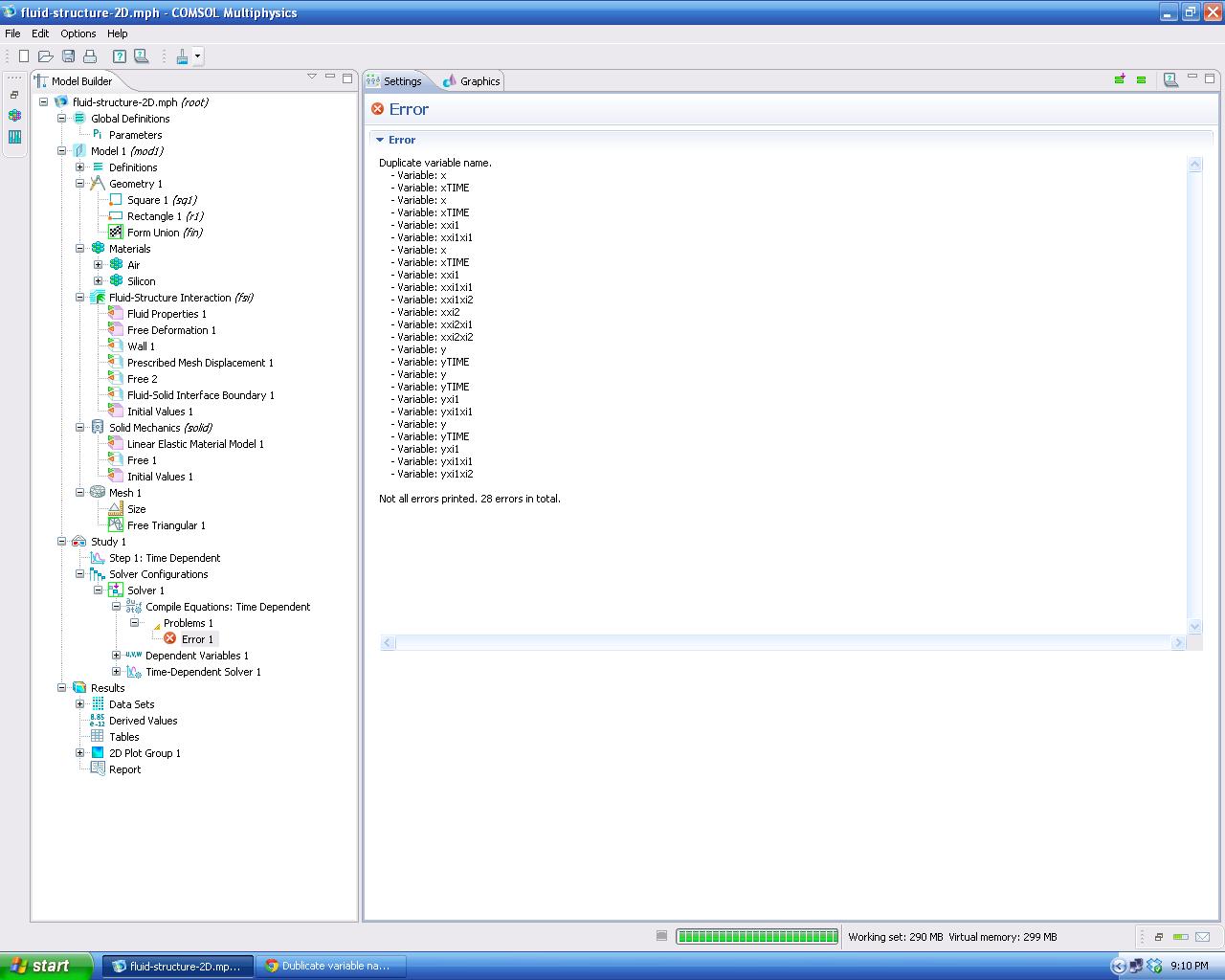Click the paintbrush icon in the toolbar
The height and width of the screenshot is (980, 1225).
point(182,56)
